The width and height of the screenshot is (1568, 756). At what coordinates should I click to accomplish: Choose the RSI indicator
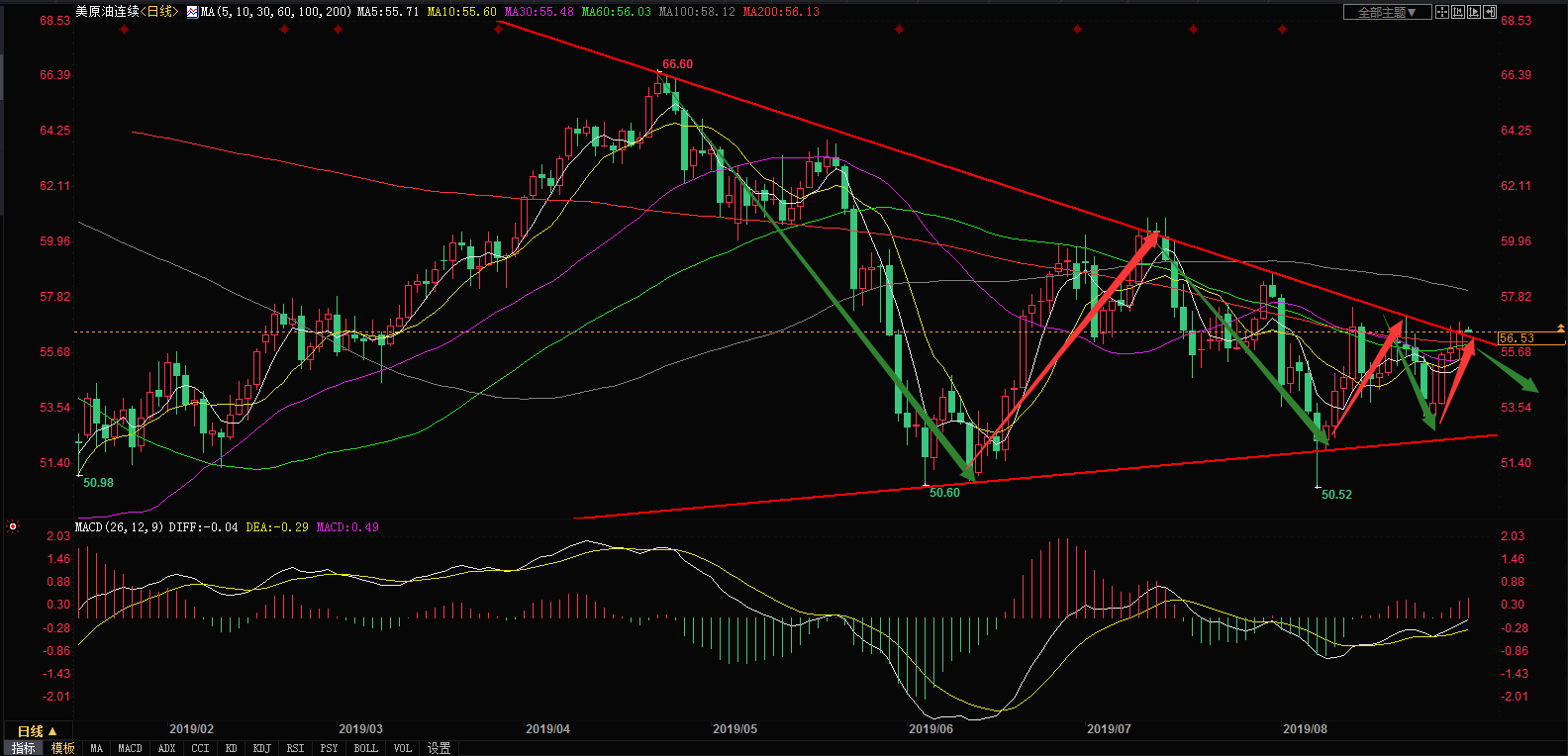295,748
